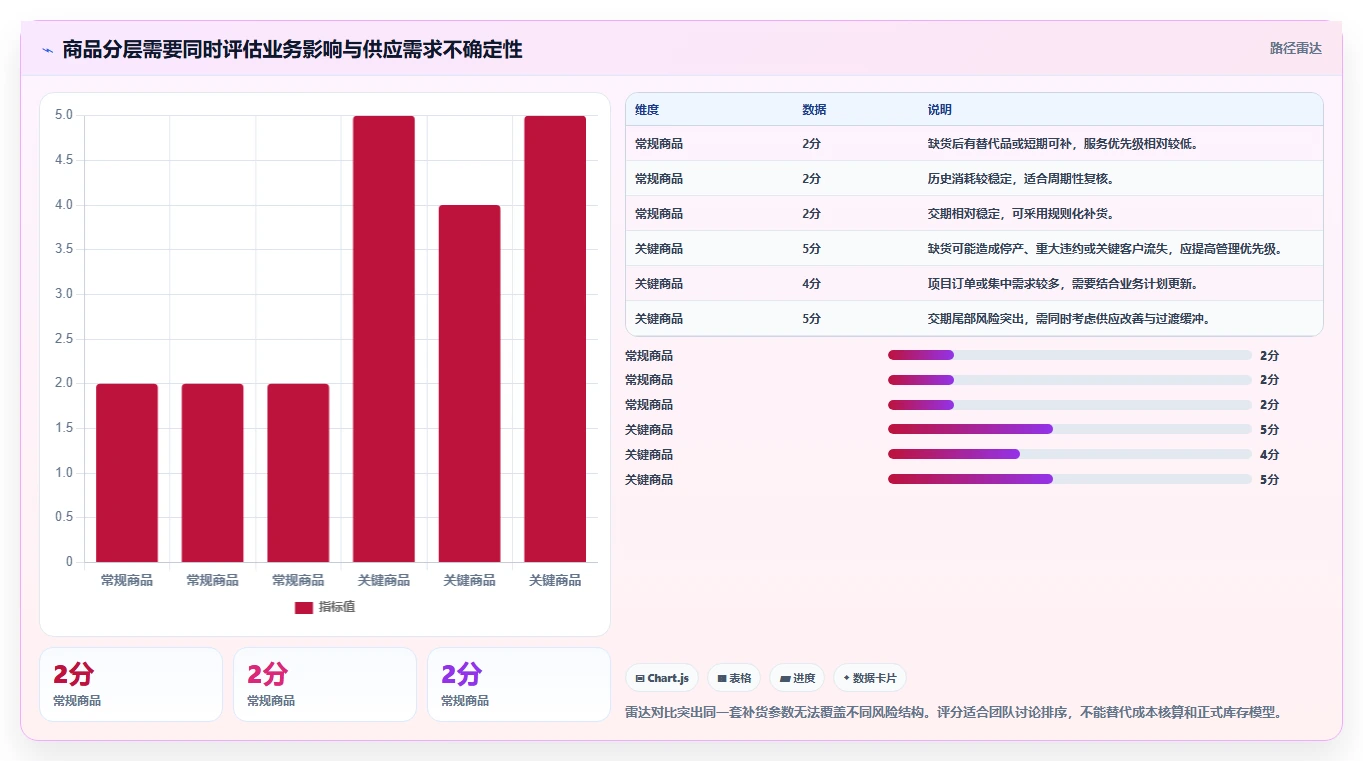Screen dimensions: 1363x761
Task: Click the row 项目订单或集中需求较多
Action: (974, 283)
